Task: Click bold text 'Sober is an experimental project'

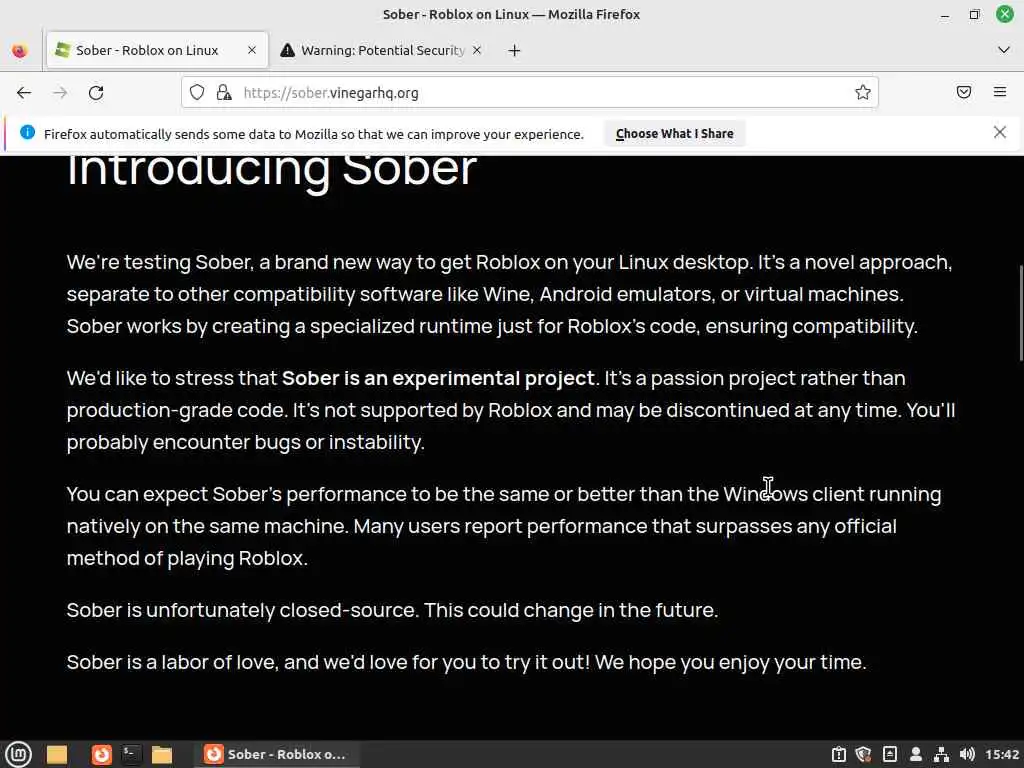Action: (x=438, y=378)
